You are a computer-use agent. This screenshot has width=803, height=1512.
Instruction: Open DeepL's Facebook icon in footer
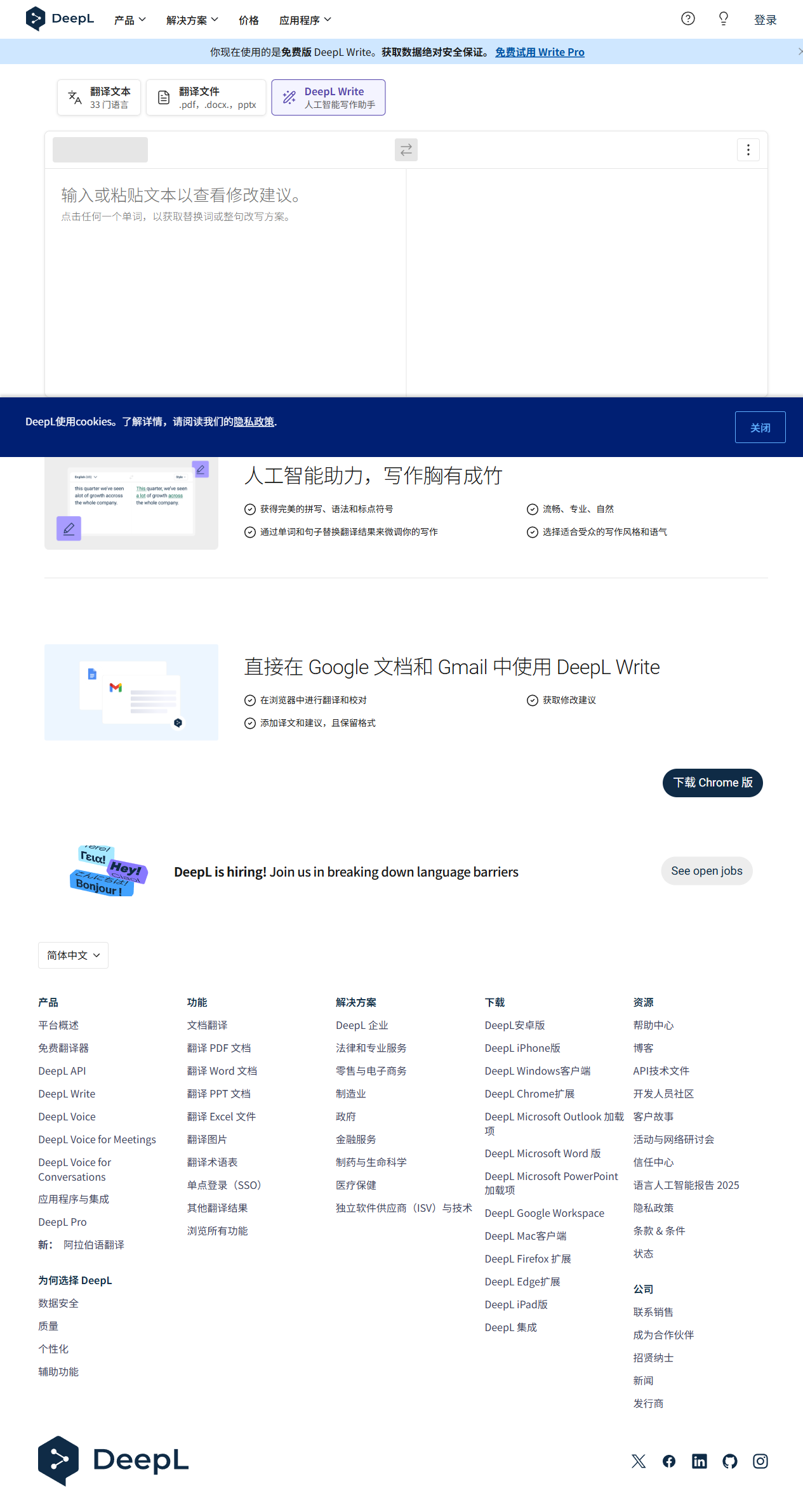click(x=669, y=1461)
